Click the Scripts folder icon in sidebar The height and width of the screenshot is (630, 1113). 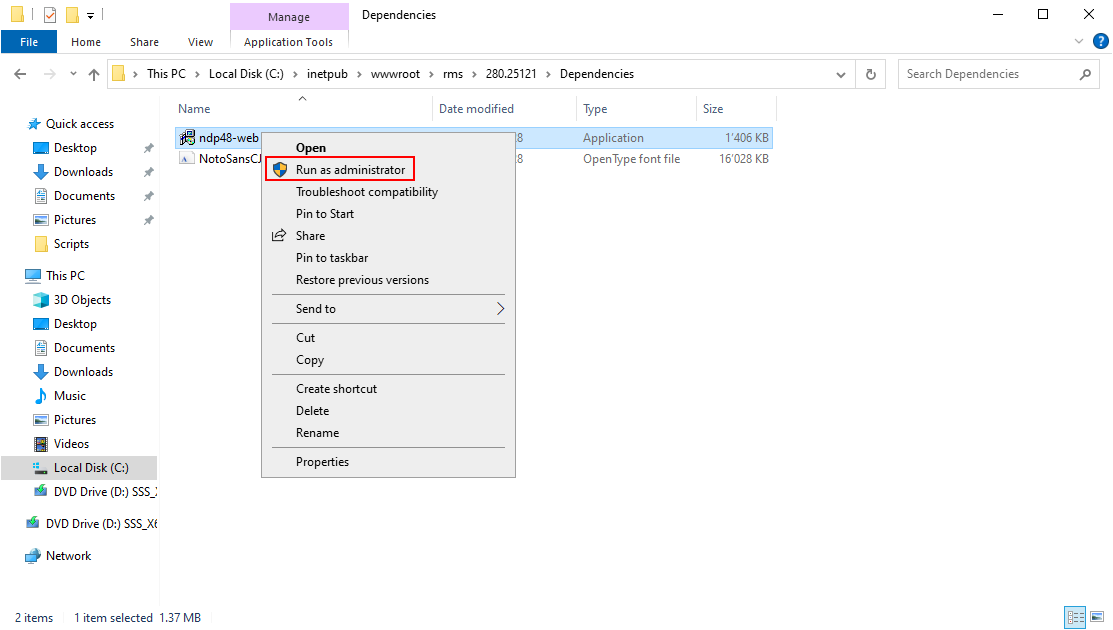click(x=41, y=244)
